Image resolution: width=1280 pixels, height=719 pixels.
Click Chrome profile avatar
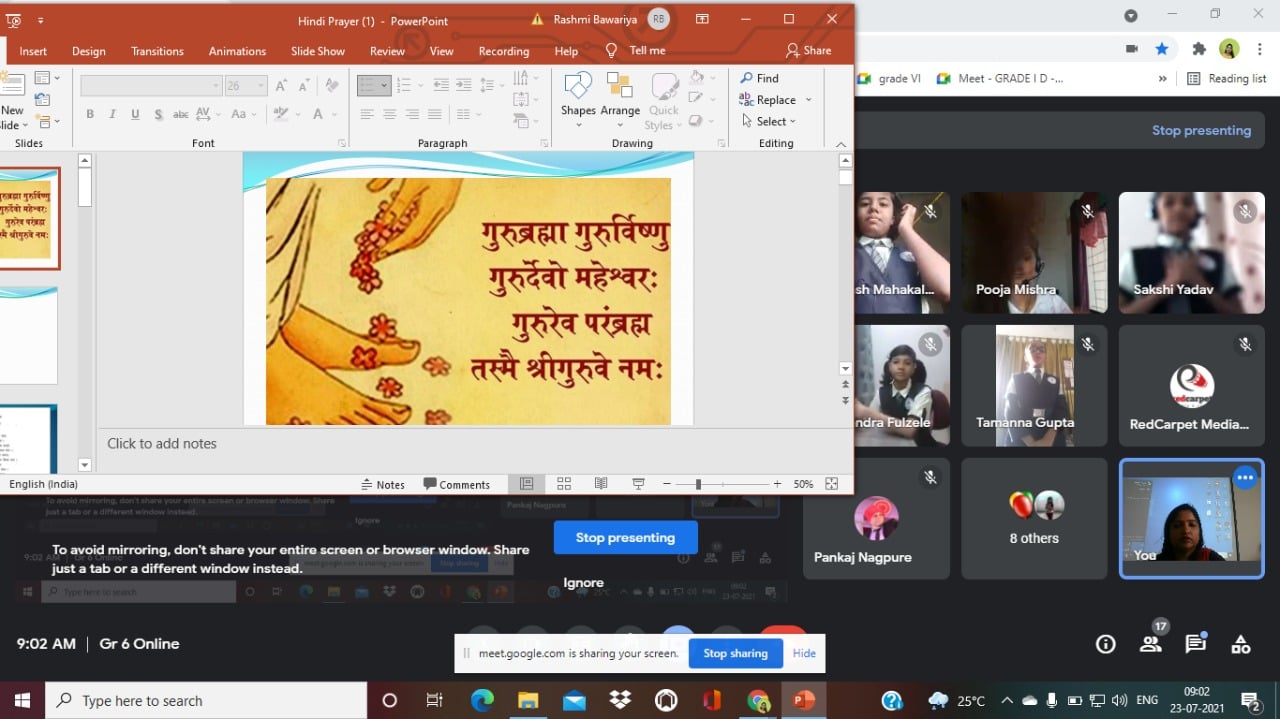(1229, 48)
